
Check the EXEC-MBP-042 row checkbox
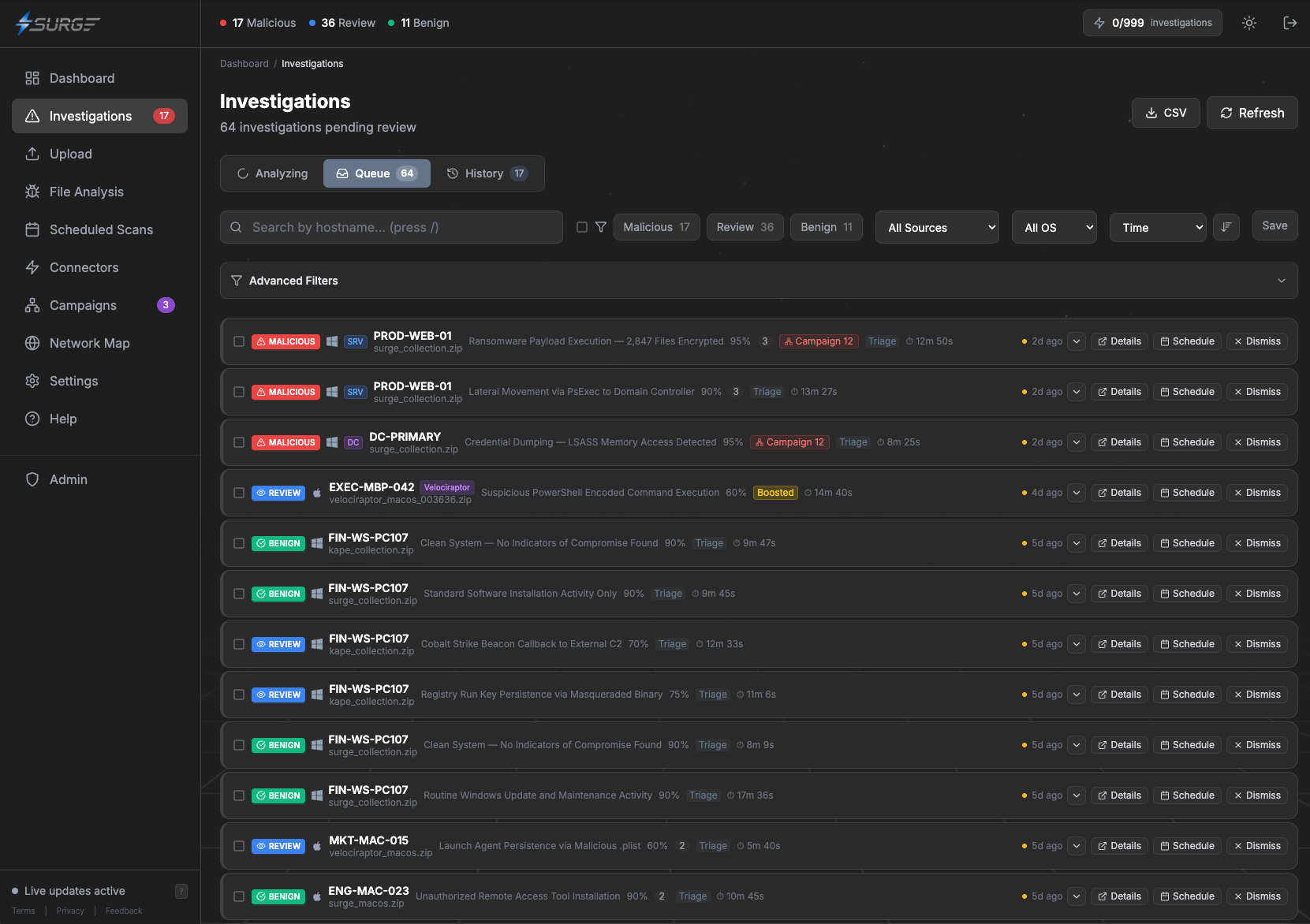click(239, 493)
